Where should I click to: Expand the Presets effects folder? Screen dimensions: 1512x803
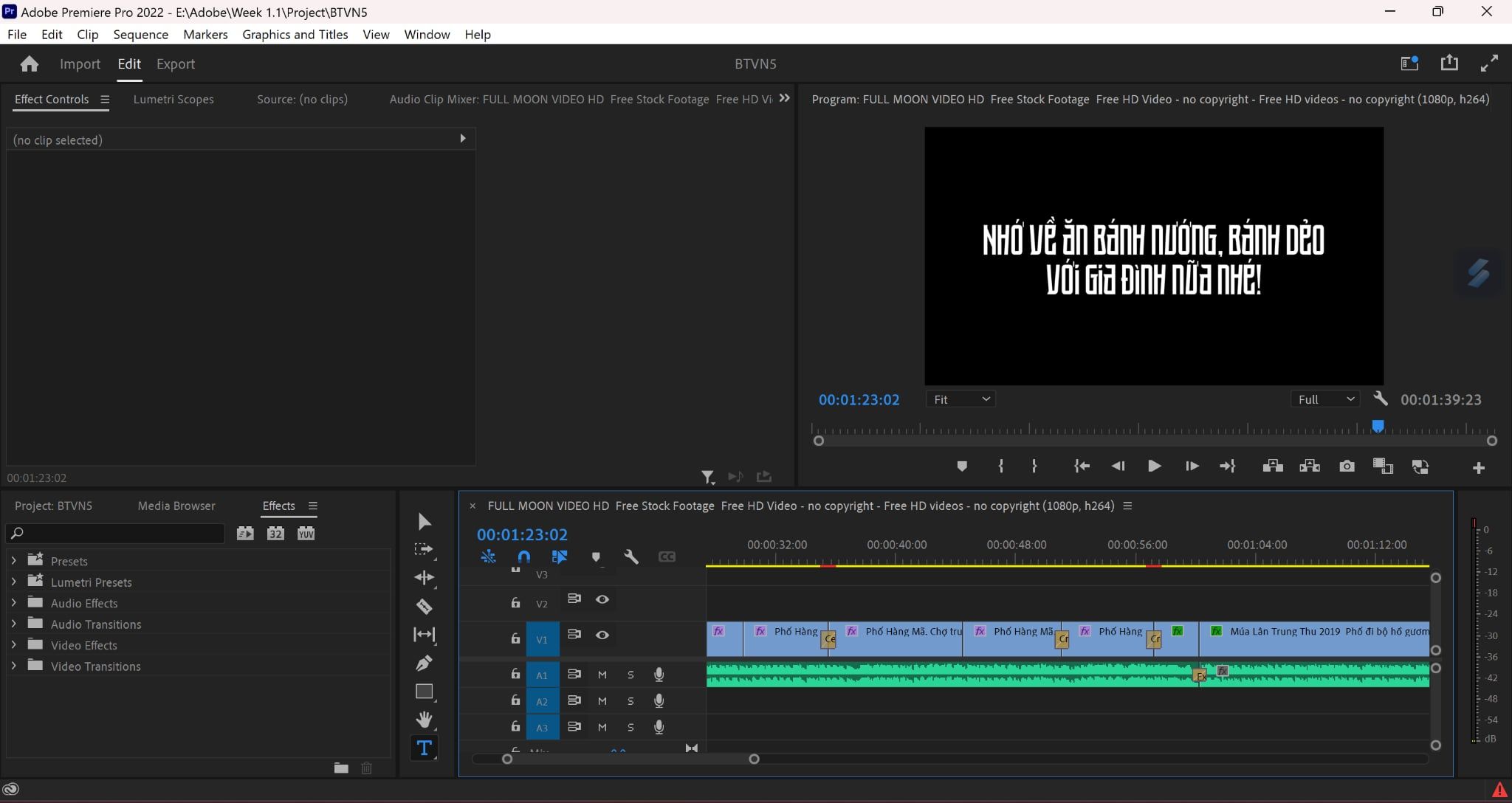click(x=13, y=561)
